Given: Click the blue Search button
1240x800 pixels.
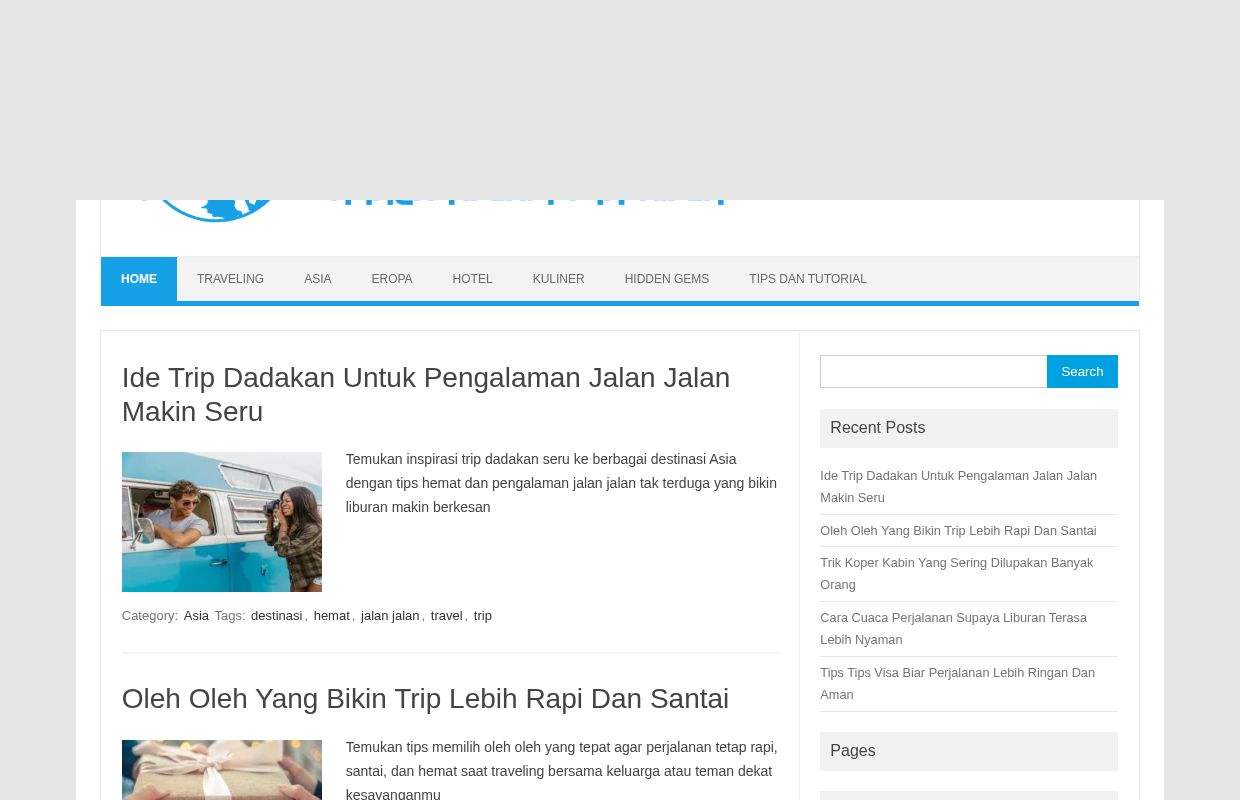Looking at the screenshot, I should (1082, 371).
